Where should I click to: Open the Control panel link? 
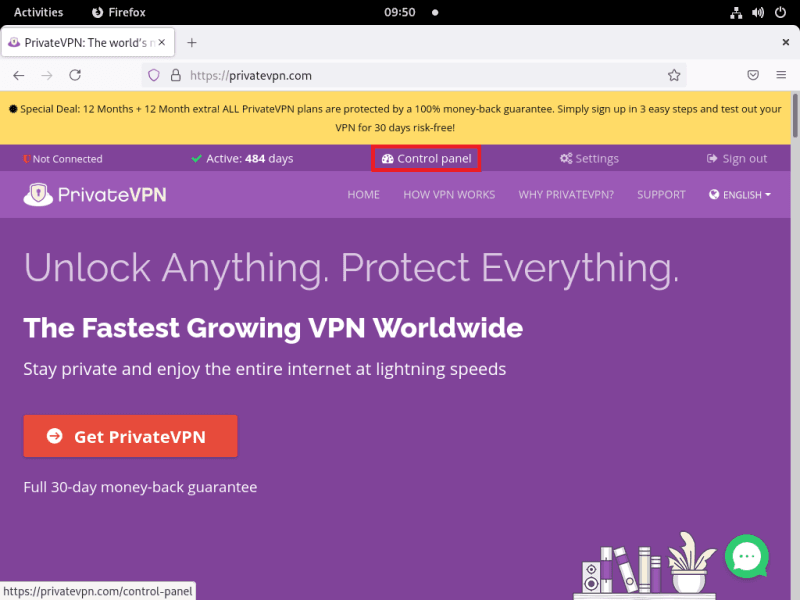click(x=426, y=159)
